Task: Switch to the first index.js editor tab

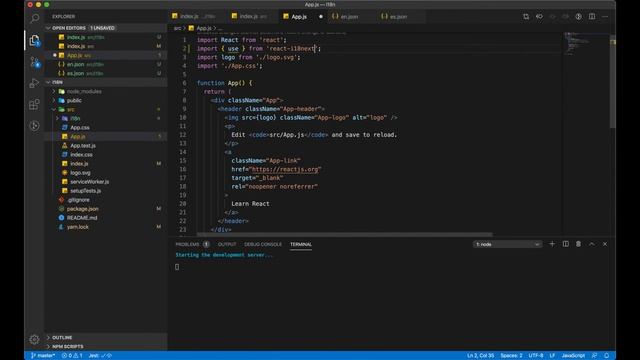Action: tap(196, 16)
